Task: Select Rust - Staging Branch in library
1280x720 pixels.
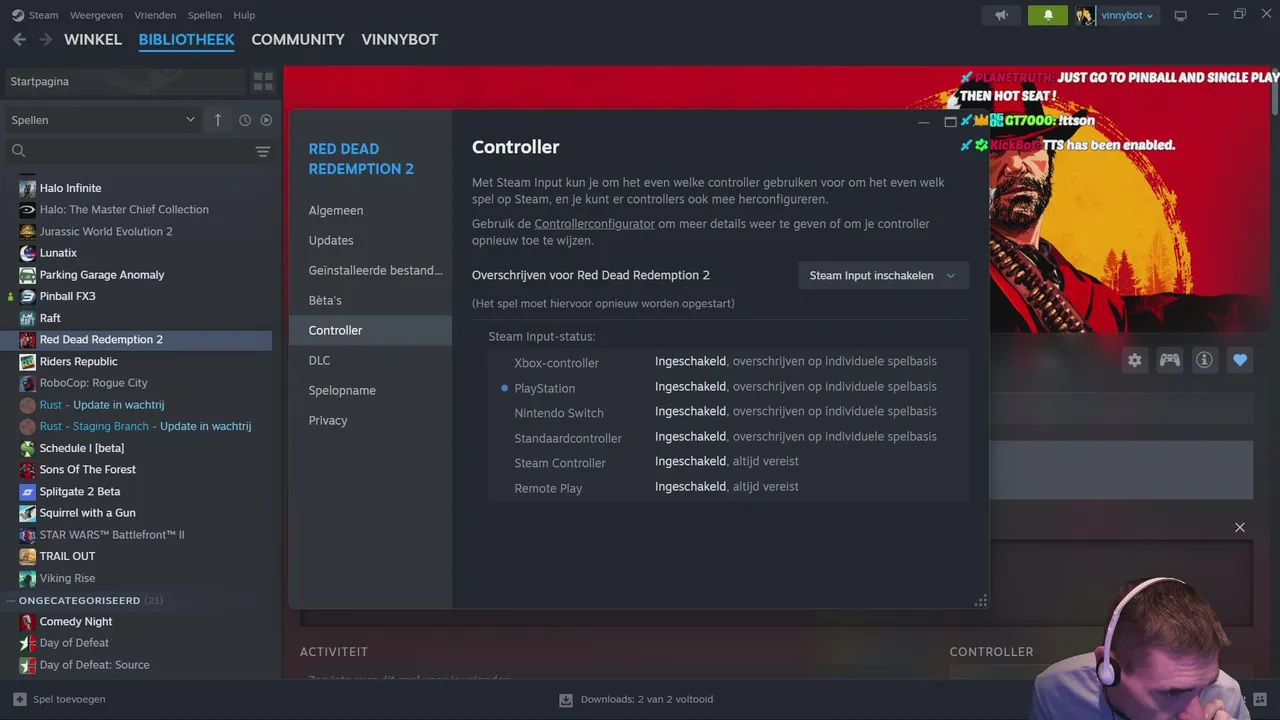Action: tap(137, 426)
